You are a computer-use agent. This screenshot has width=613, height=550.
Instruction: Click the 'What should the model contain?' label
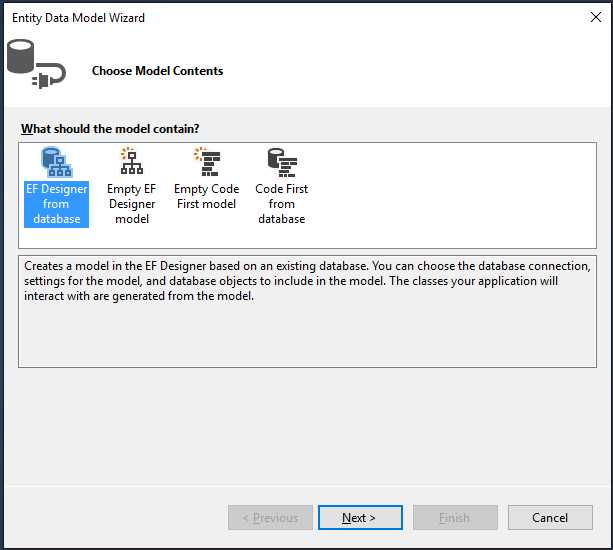[110, 129]
